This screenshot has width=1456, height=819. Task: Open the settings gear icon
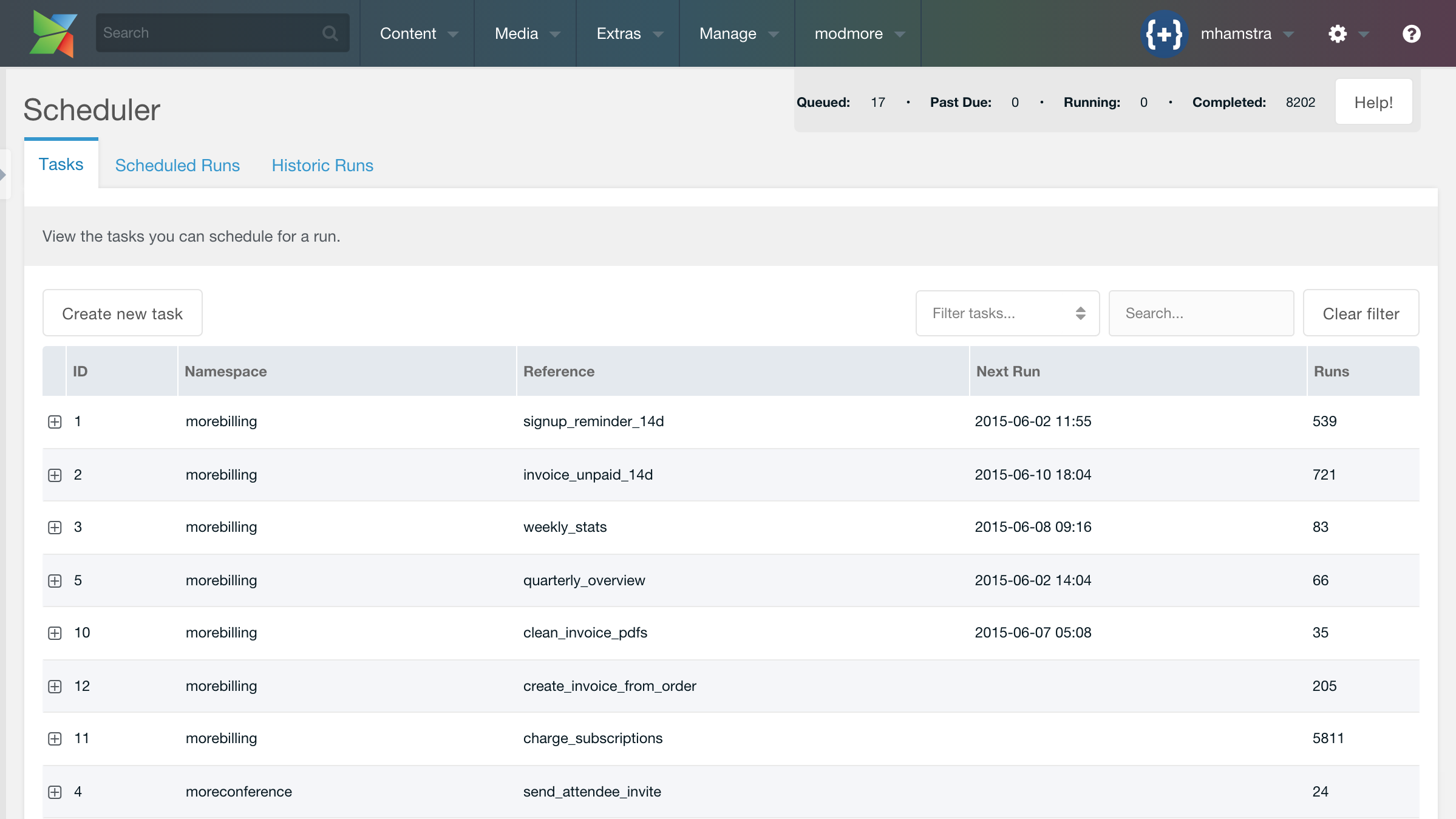click(1338, 33)
